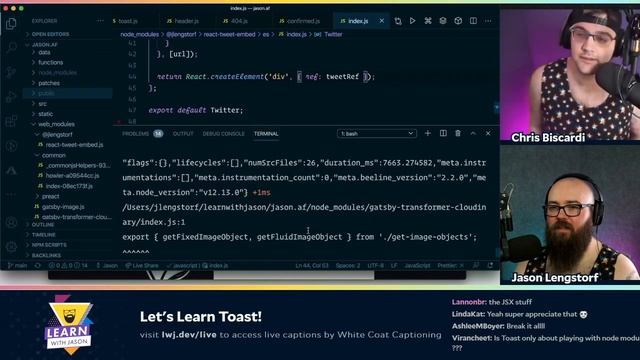Open Explorer more actions ellipsis

tap(100, 21)
